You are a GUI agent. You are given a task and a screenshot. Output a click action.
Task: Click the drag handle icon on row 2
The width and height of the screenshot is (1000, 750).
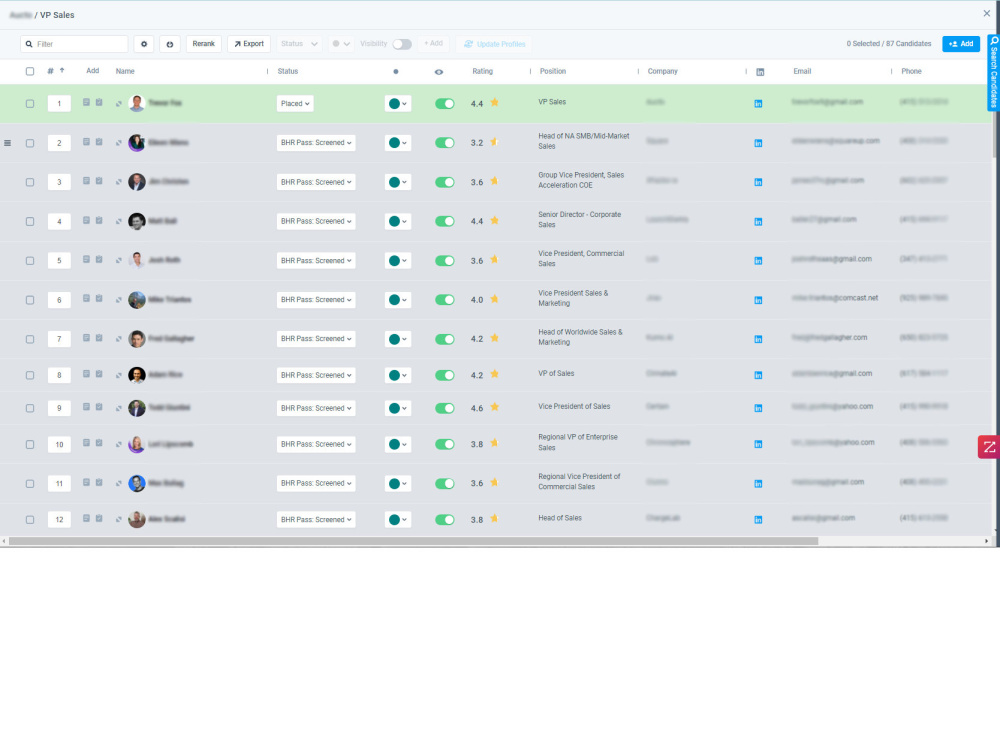pos(8,143)
